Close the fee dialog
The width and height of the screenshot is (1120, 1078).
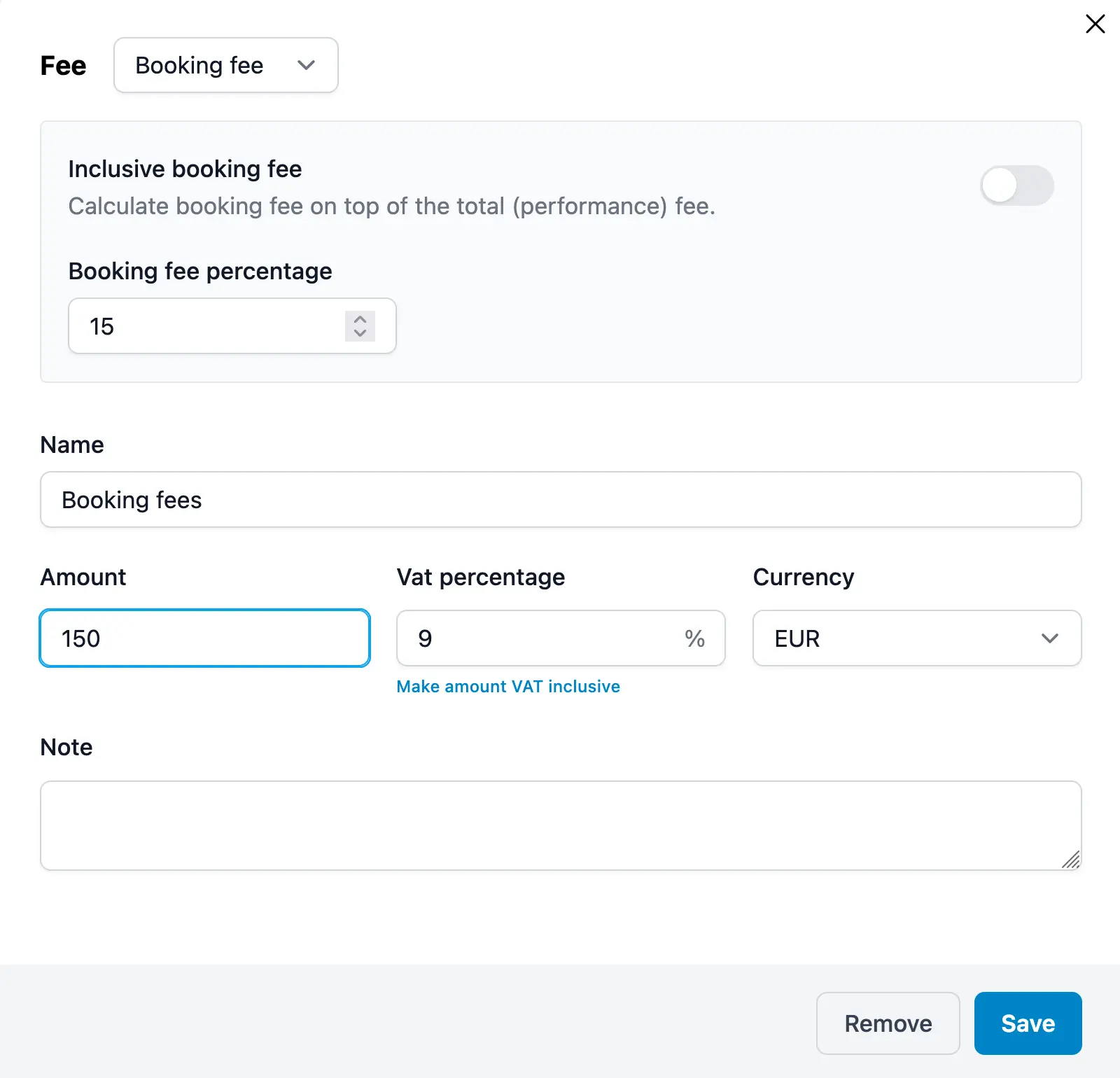(x=1094, y=23)
